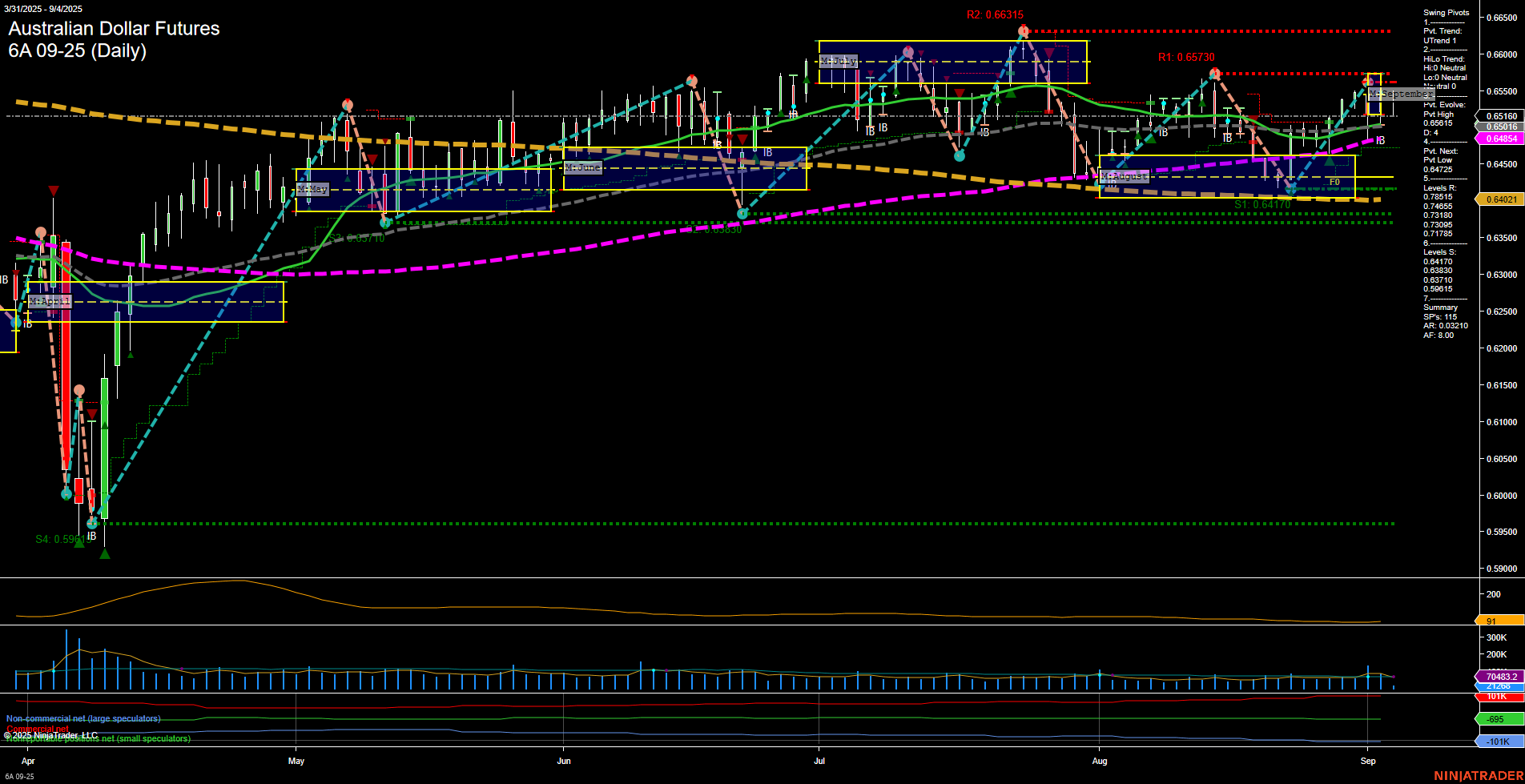1525x784 pixels.
Task: Click the M-April range box label
Action: (x=50, y=301)
